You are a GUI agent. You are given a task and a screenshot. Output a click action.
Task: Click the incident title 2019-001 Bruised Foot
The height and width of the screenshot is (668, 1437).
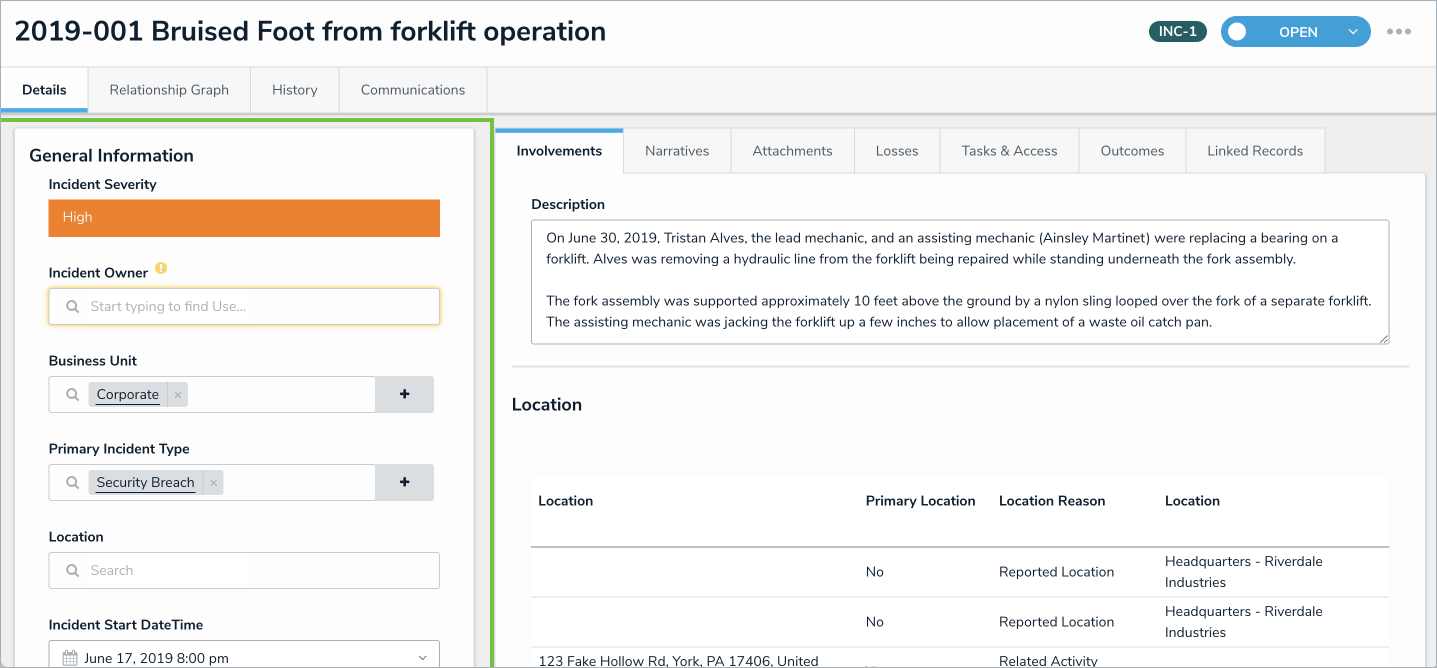click(x=310, y=31)
